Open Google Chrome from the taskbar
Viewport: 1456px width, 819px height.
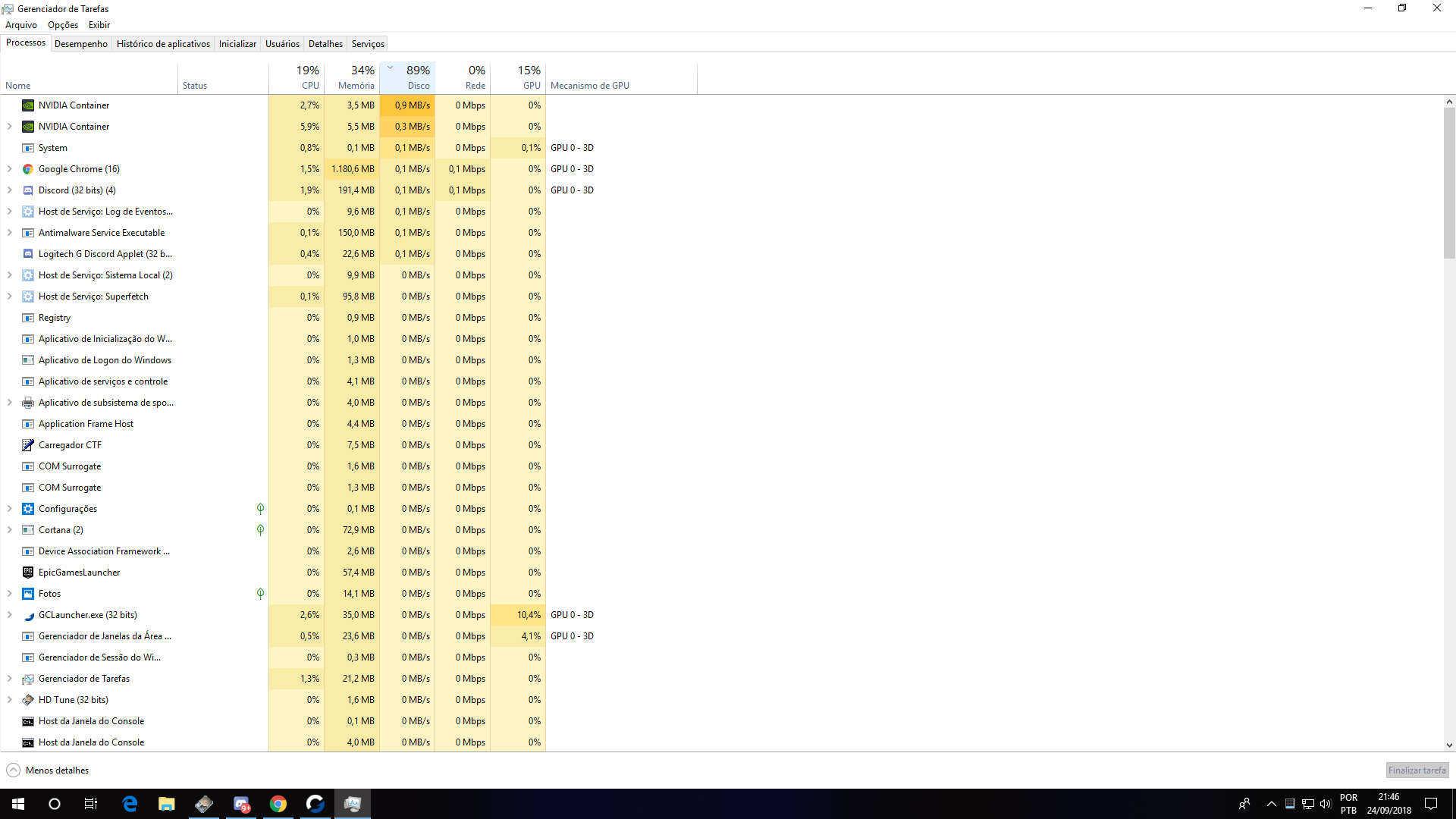(x=278, y=804)
